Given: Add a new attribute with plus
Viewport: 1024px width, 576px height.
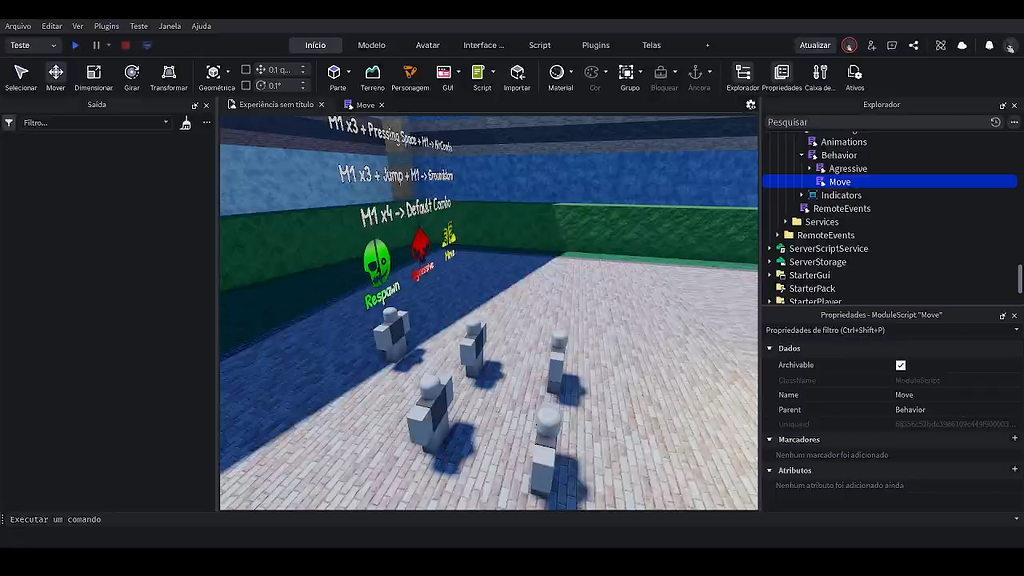Looking at the screenshot, I should coord(1015,469).
